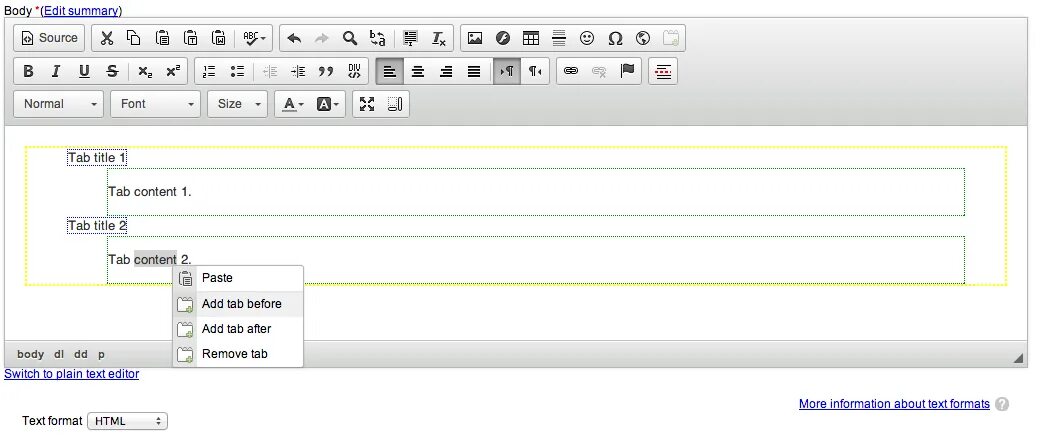
Task: Insert a horizontal line
Action: tap(559, 38)
